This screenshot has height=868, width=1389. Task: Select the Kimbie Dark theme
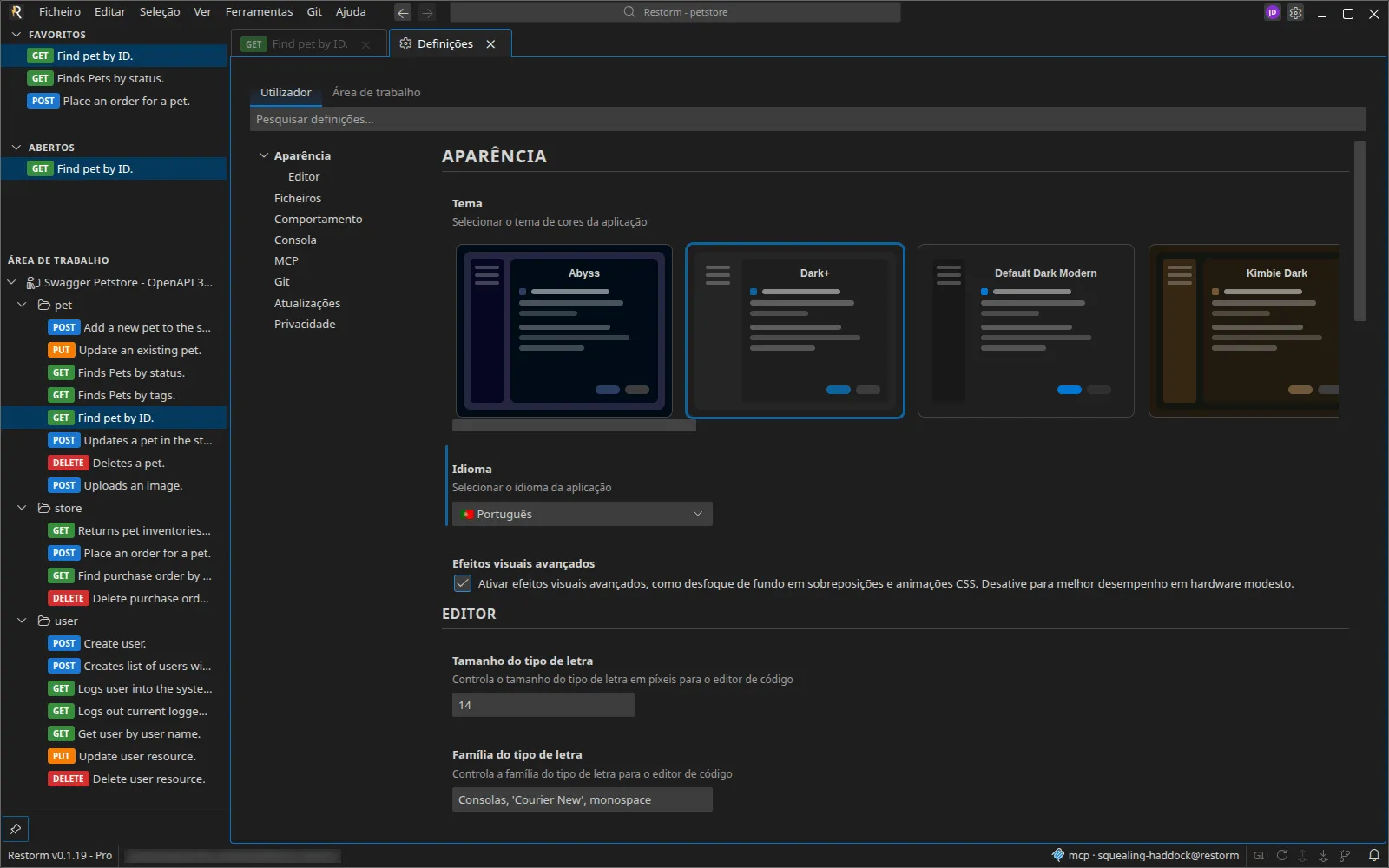tap(1244, 331)
